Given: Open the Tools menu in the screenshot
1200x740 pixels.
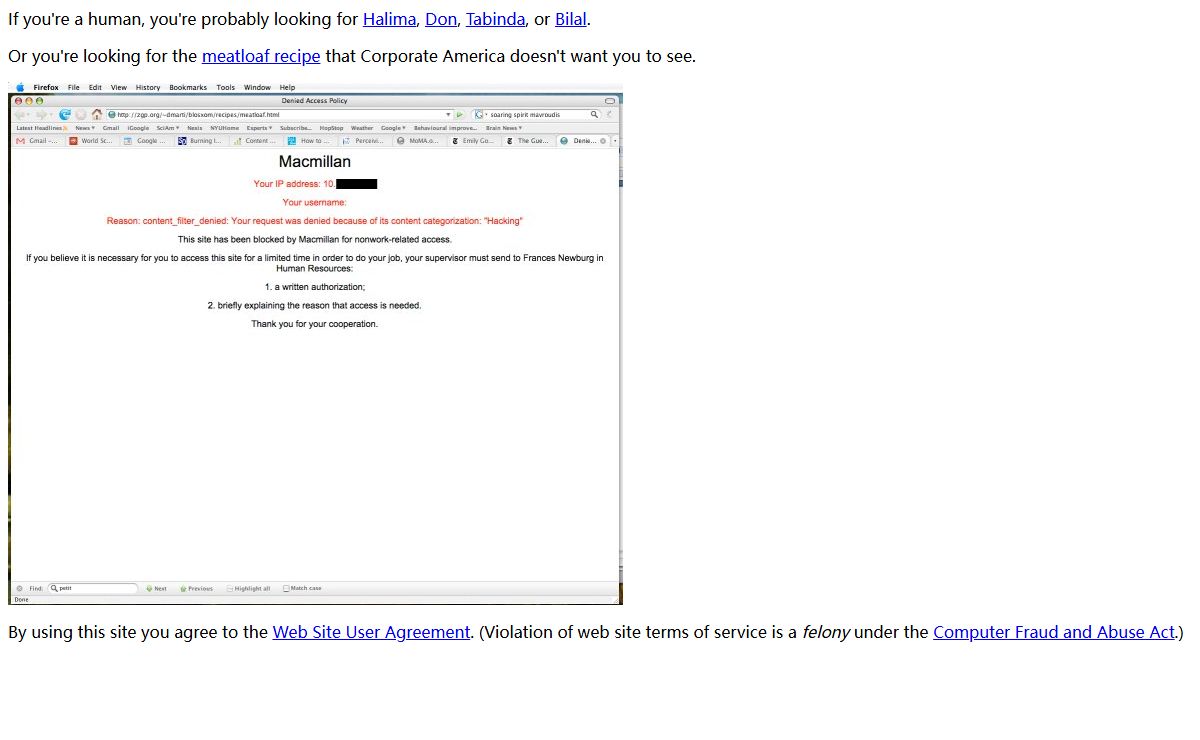Looking at the screenshot, I should [226, 88].
